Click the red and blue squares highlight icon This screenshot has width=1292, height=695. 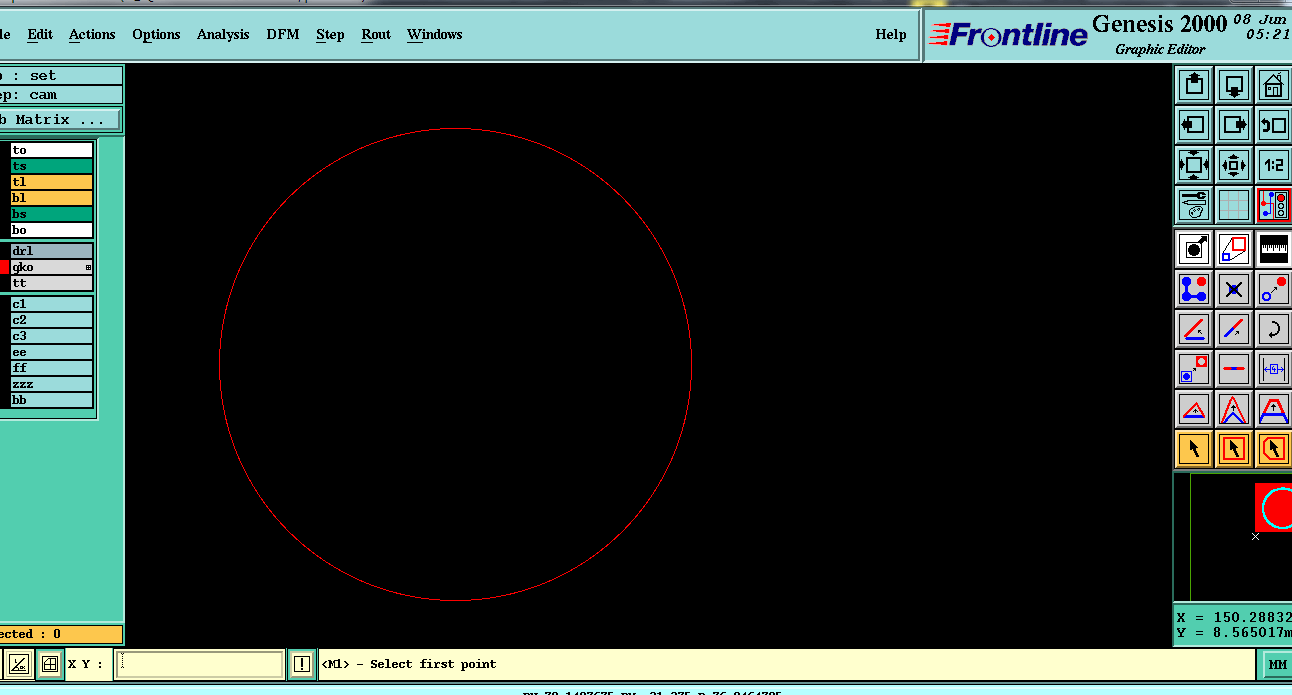[x=1234, y=249]
